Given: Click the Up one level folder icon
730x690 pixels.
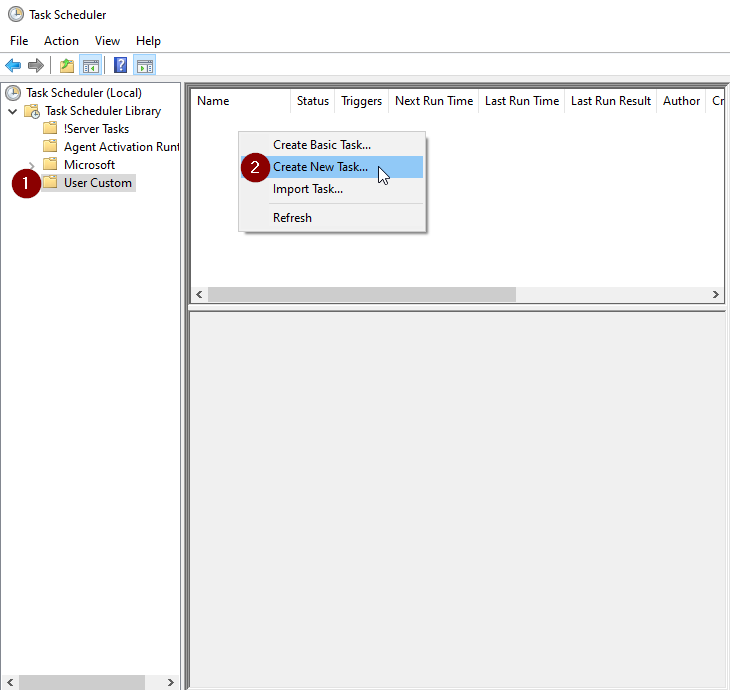Looking at the screenshot, I should click(x=67, y=66).
